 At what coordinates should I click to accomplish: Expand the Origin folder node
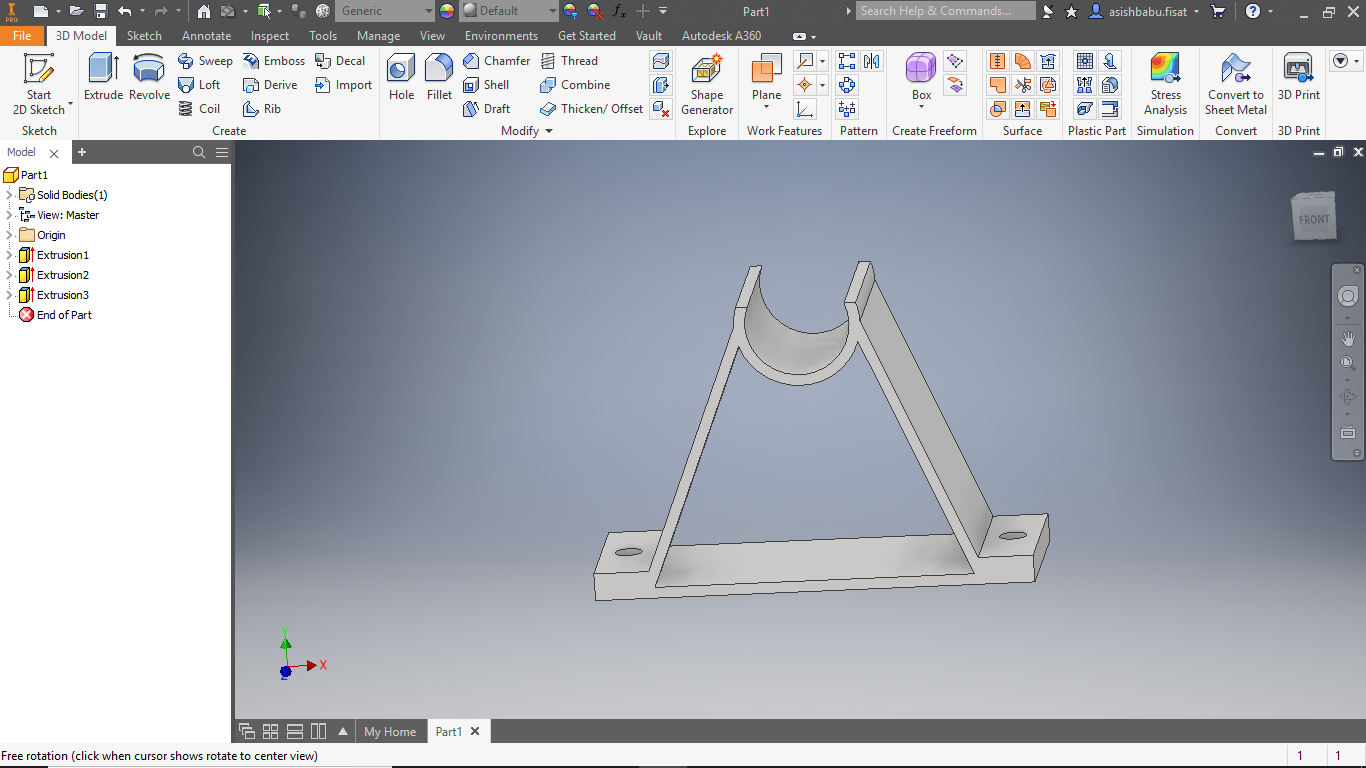tap(9, 235)
